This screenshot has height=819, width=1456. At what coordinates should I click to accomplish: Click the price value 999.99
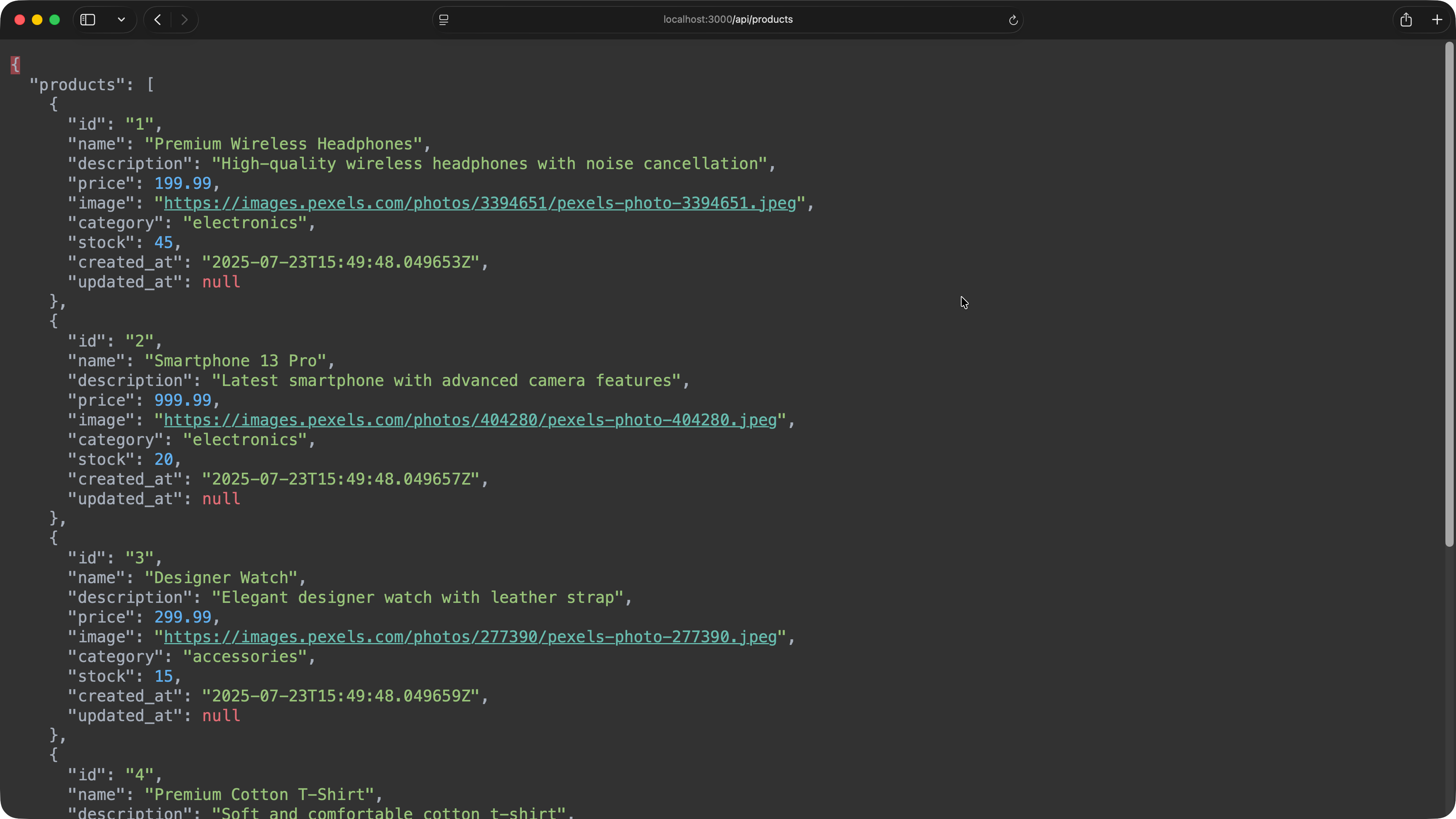click(182, 400)
